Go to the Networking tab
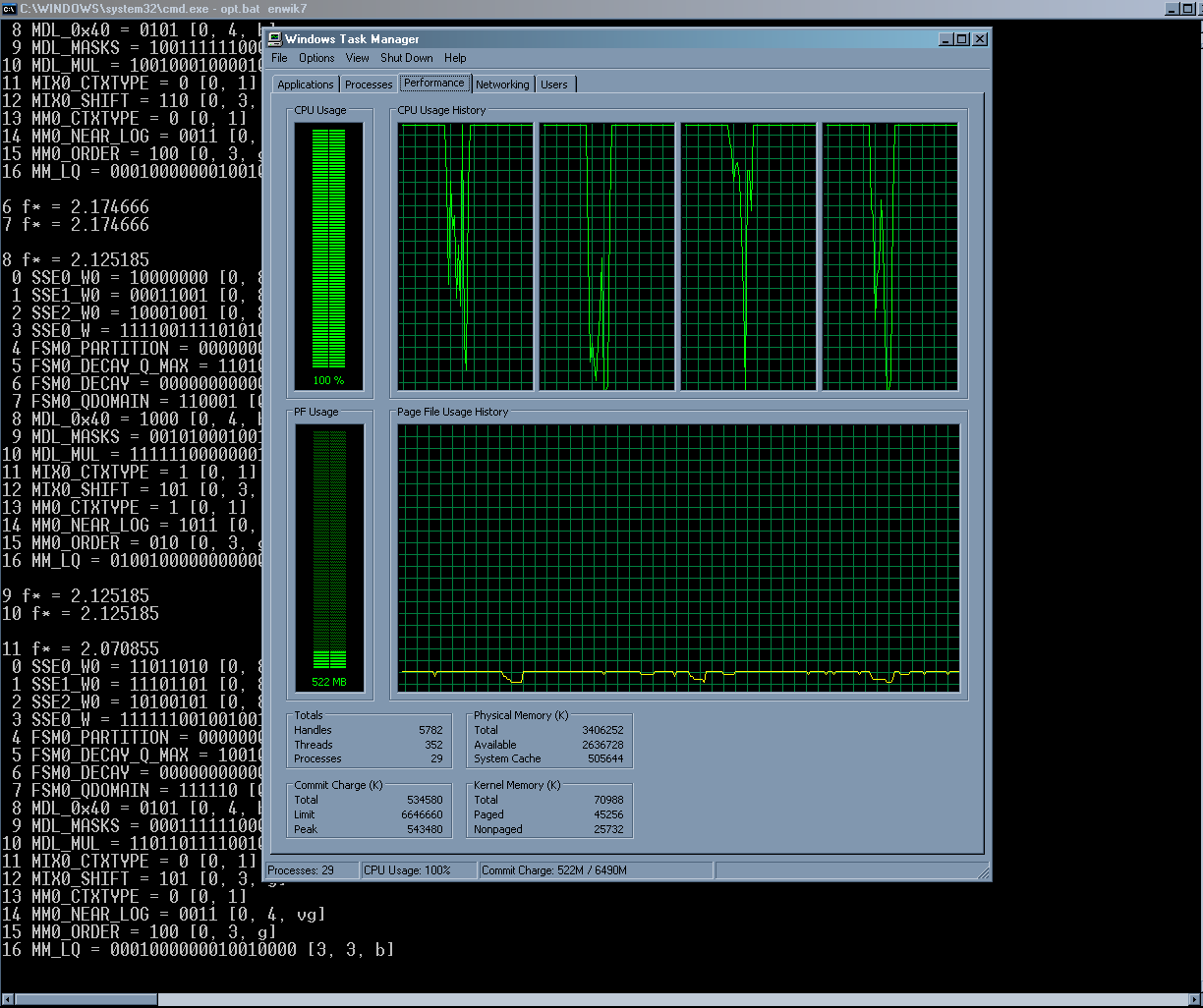Viewport: 1203px width, 1008px height. coord(502,84)
